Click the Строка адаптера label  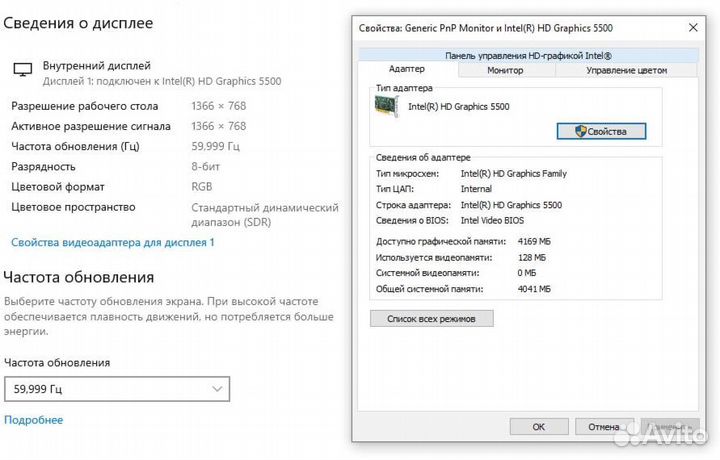point(413,205)
